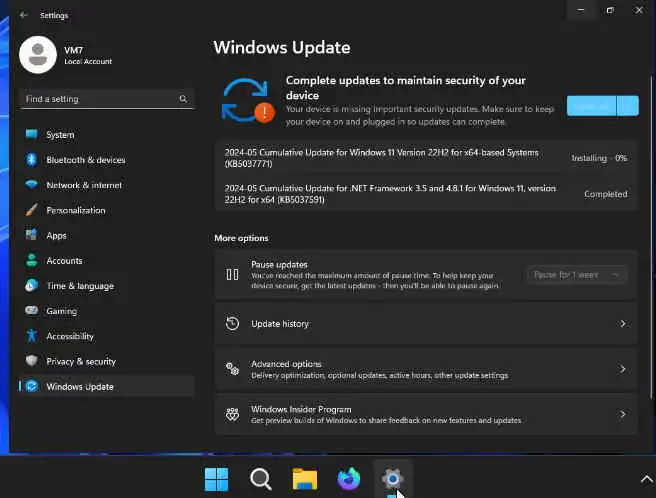Open Accessibility settings
656x498 pixels.
click(x=106, y=336)
